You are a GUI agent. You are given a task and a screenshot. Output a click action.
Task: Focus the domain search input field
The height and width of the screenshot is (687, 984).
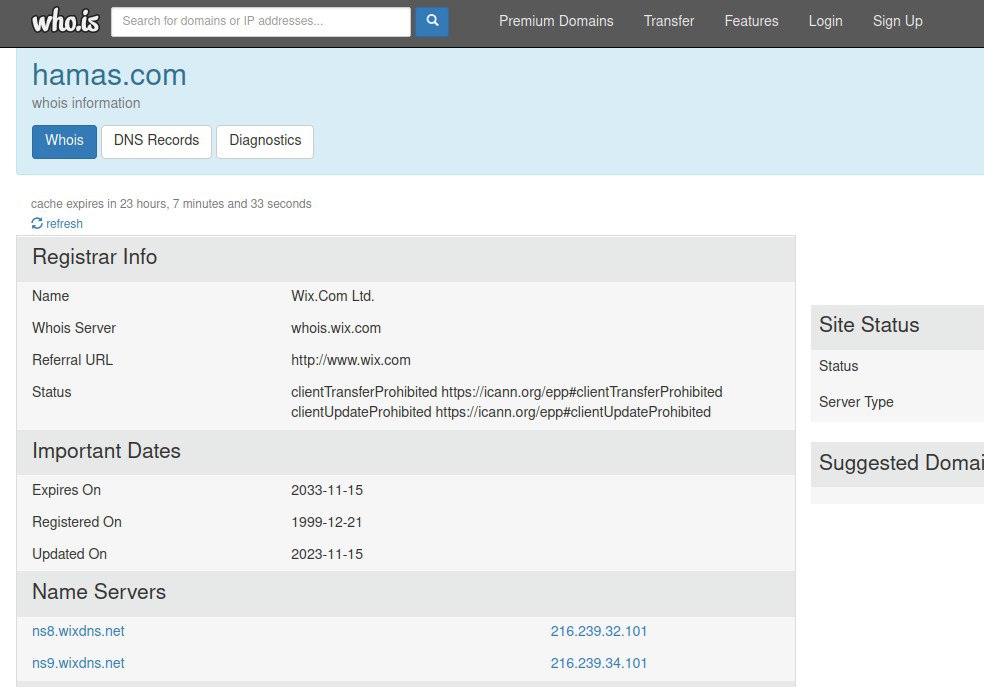261,21
